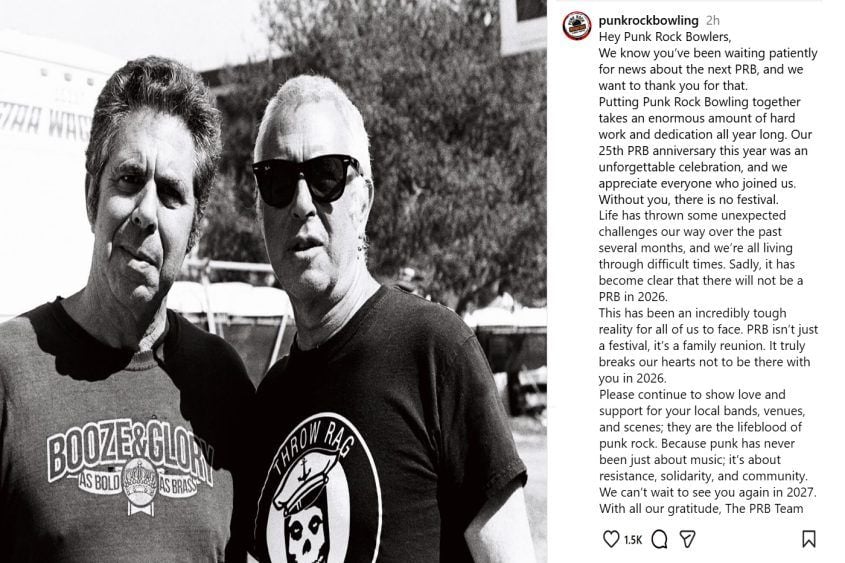Click the 2h post timestamp

point(712,20)
